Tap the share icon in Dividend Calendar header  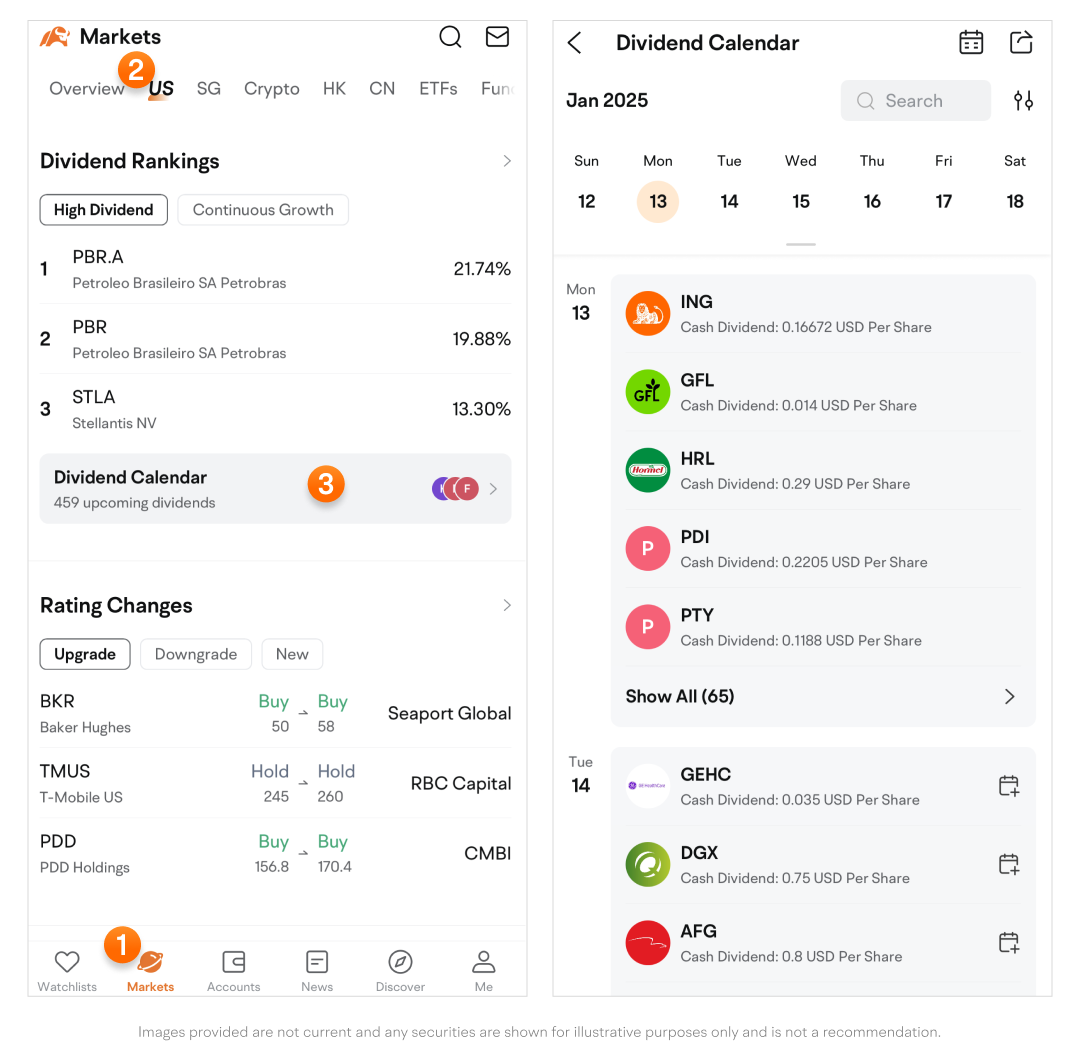pos(1021,43)
